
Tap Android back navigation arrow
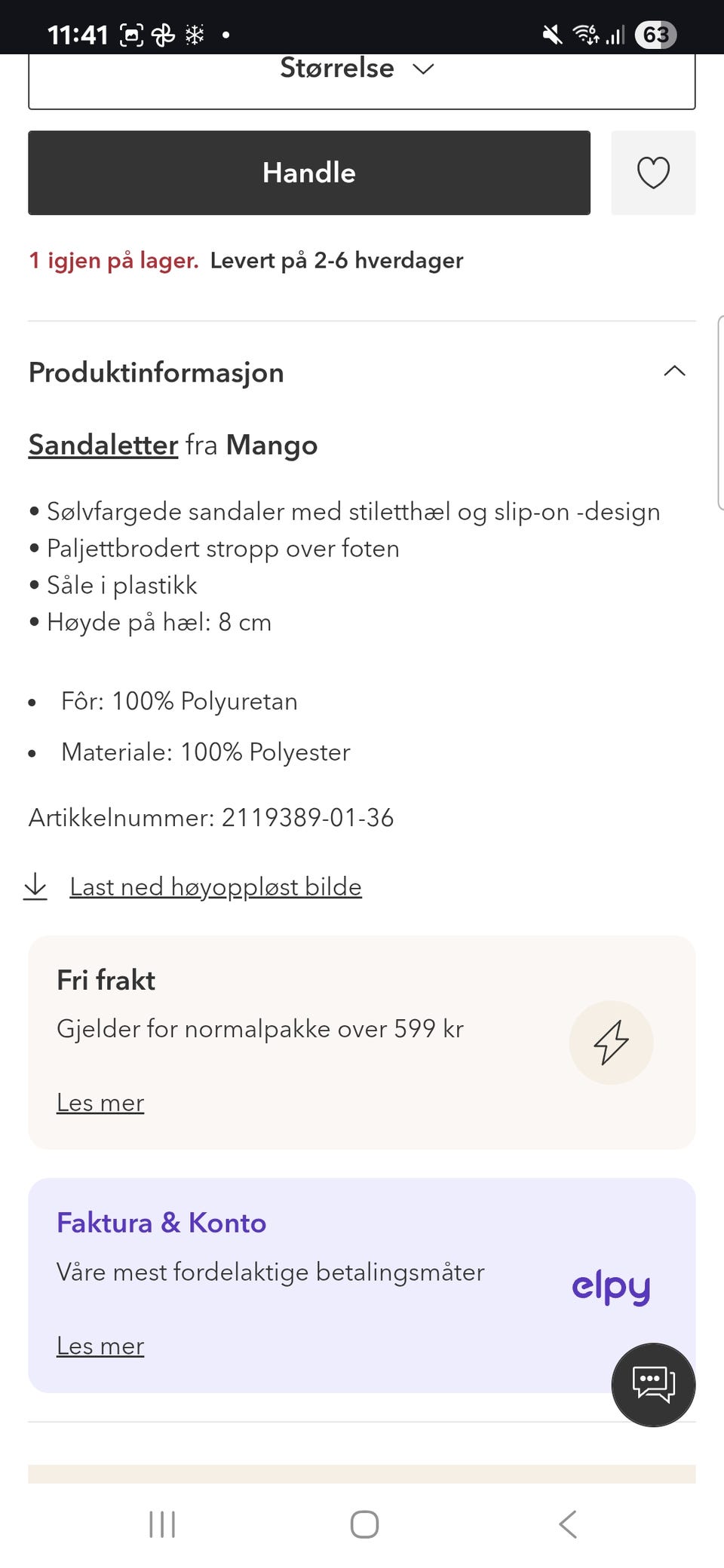(x=568, y=1524)
